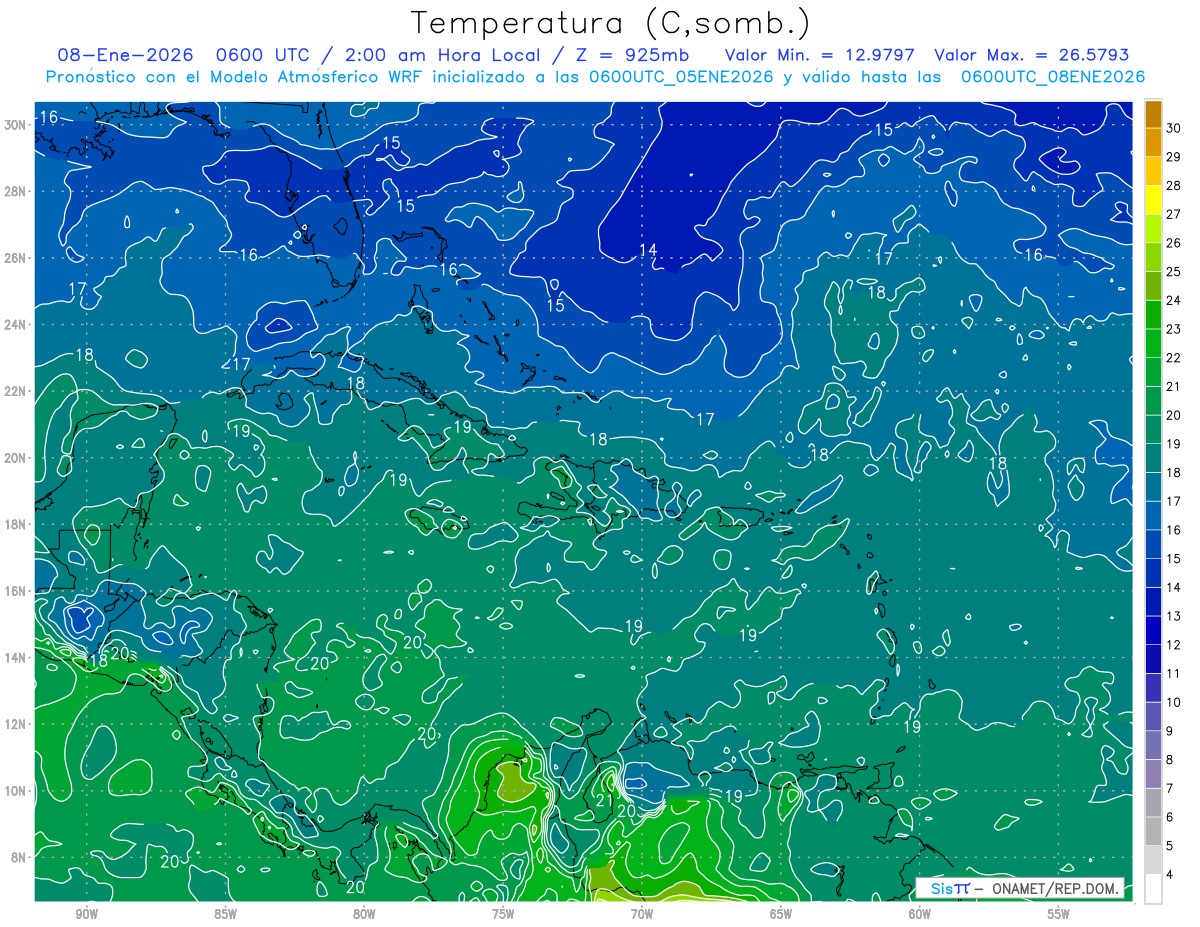Click the '14' contour label on the map
This screenshot has height=927, width=1200.
[x=648, y=250]
